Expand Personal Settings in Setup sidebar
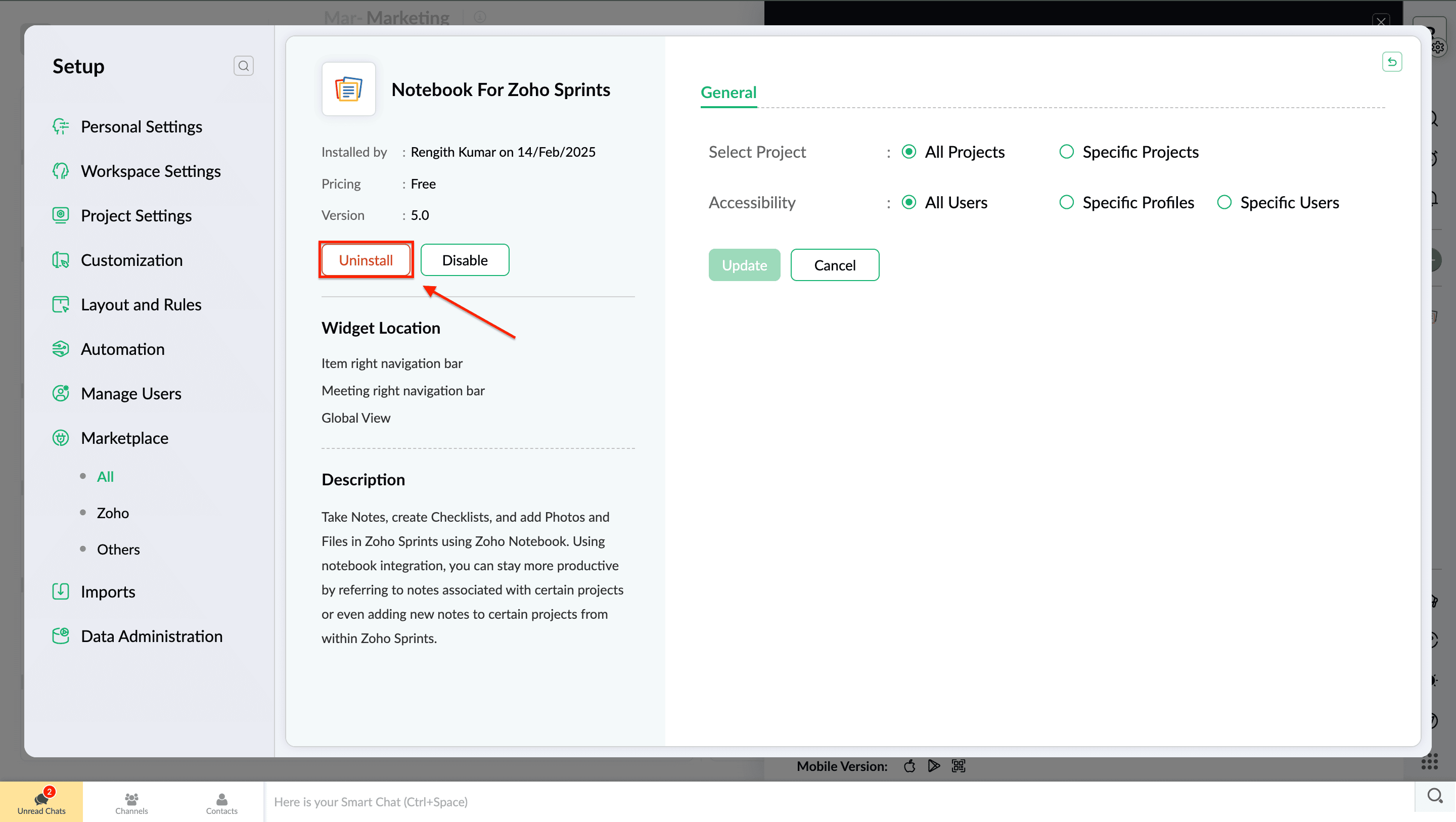 pos(142,126)
